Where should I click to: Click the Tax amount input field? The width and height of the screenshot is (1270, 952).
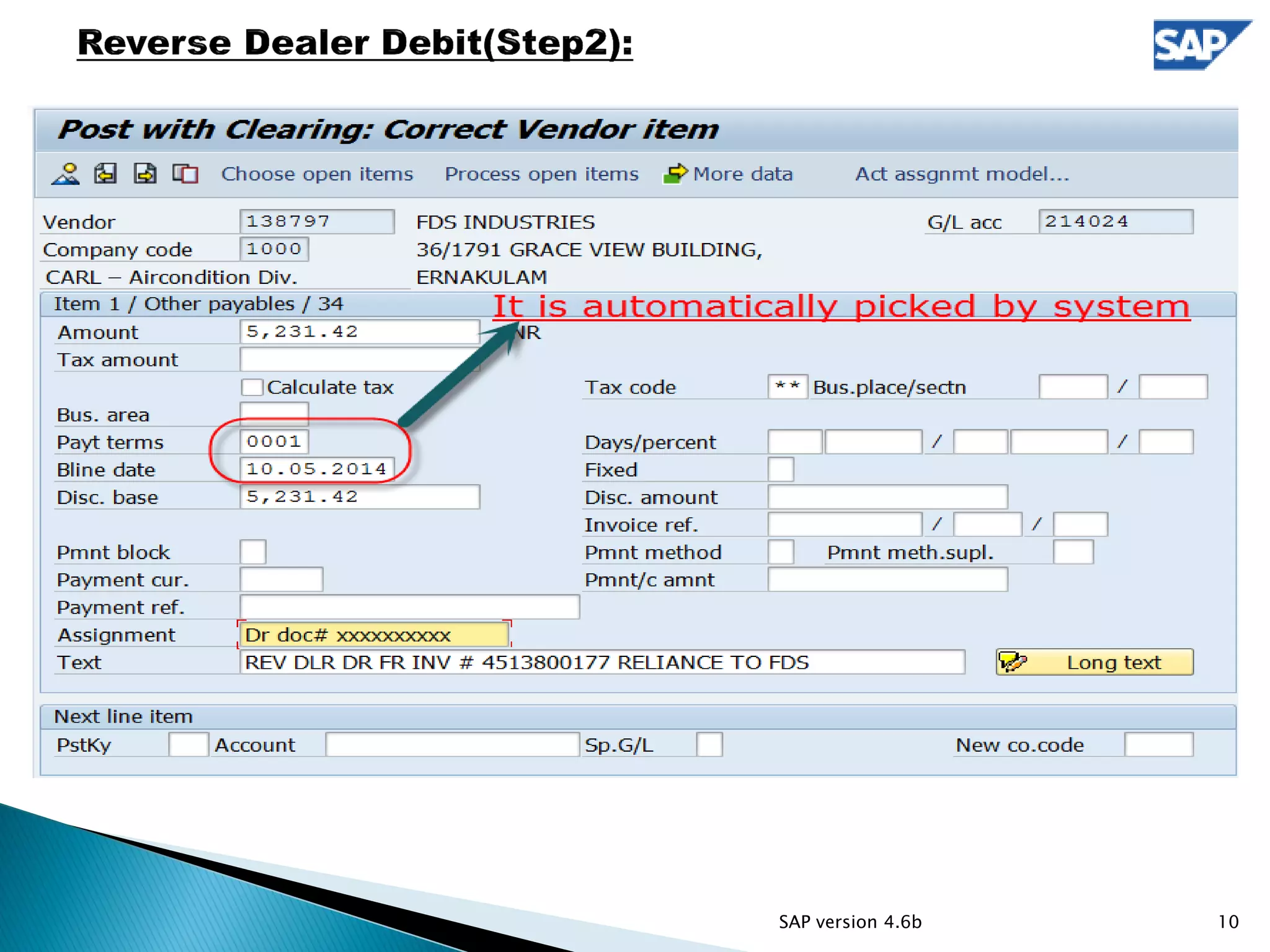tap(360, 359)
